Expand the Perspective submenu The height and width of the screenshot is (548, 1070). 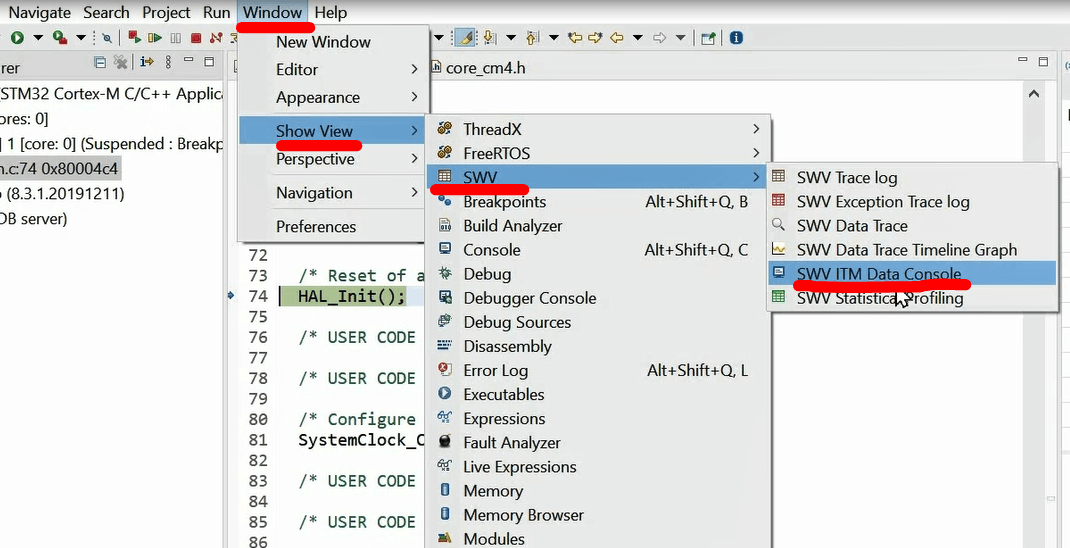pyautogui.click(x=334, y=159)
